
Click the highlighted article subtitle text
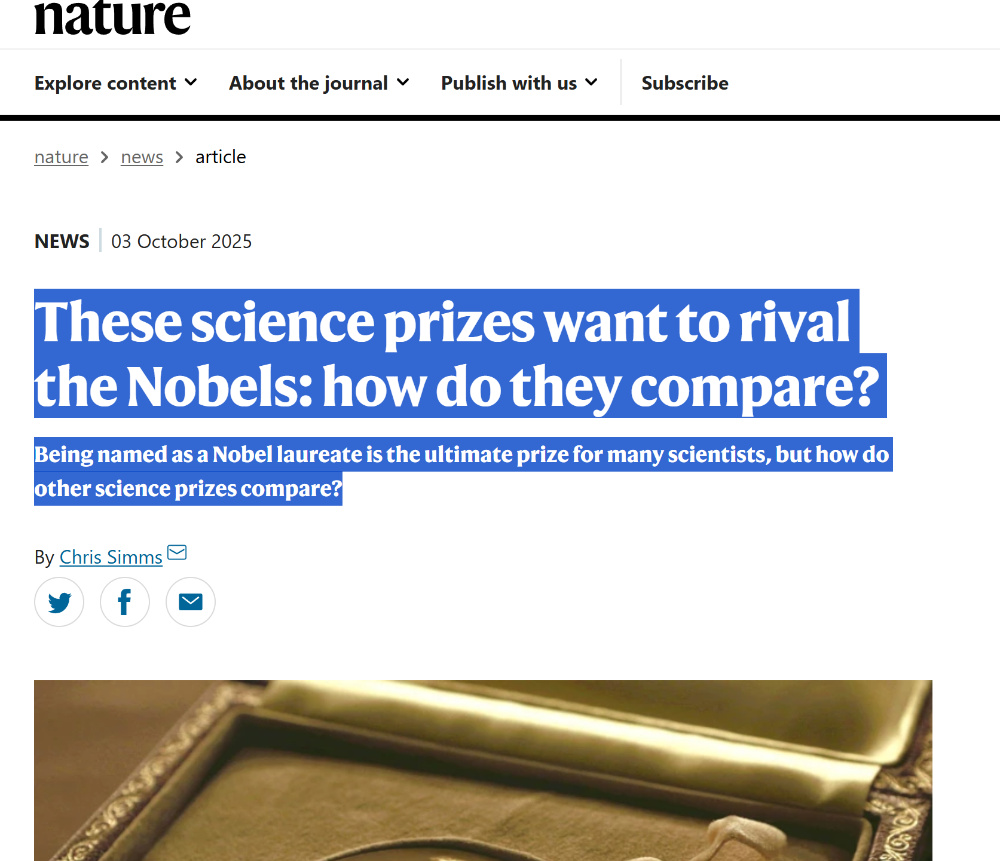pyautogui.click(x=460, y=472)
